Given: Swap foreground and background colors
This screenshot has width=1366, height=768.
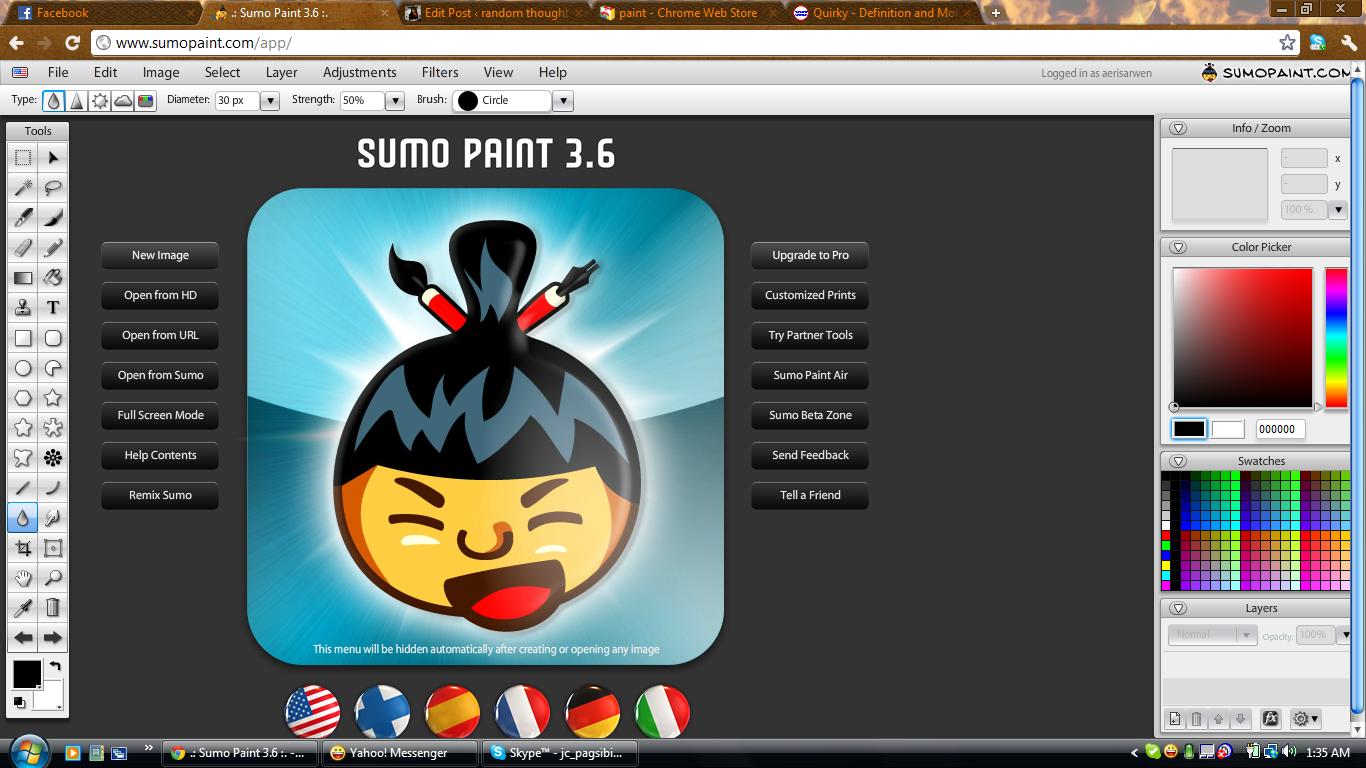Looking at the screenshot, I should click(x=55, y=666).
